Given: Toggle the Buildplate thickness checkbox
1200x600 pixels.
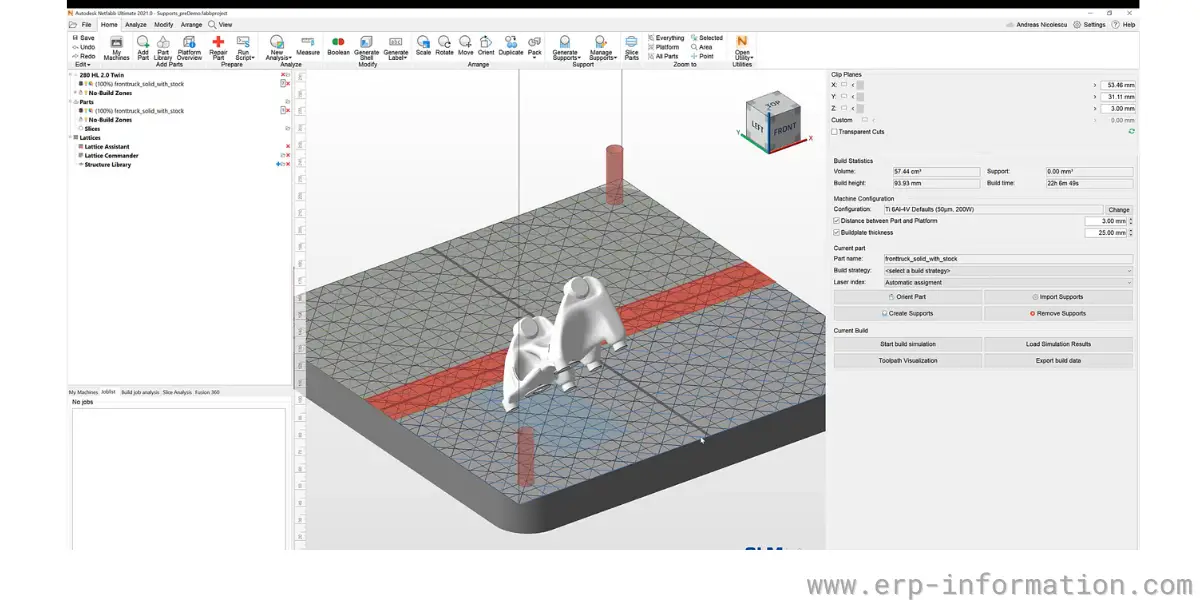Looking at the screenshot, I should coord(836,233).
